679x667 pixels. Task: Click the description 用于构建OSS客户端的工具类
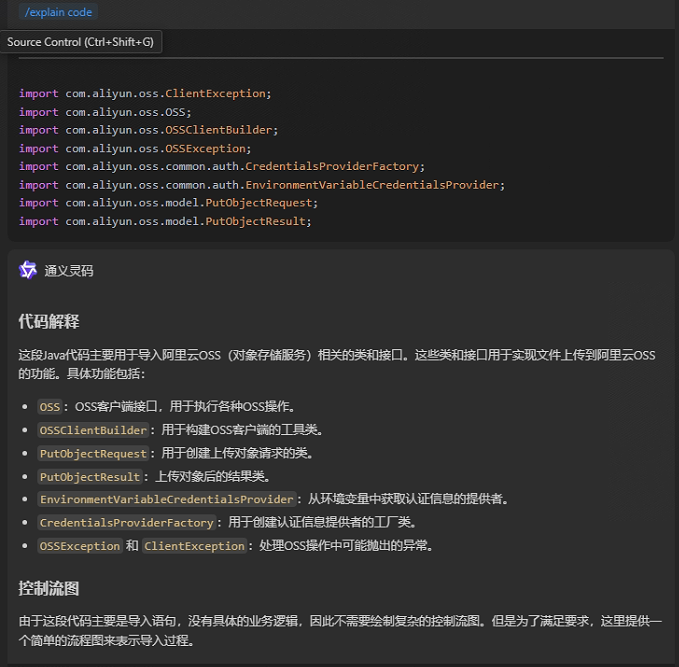242,430
